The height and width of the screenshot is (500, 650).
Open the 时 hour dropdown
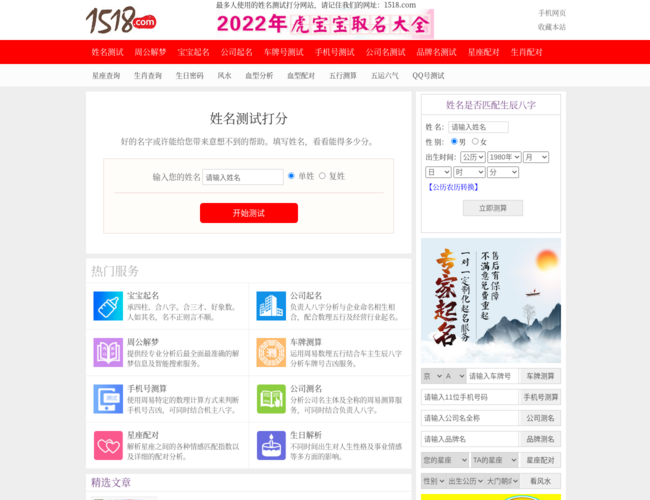point(469,172)
